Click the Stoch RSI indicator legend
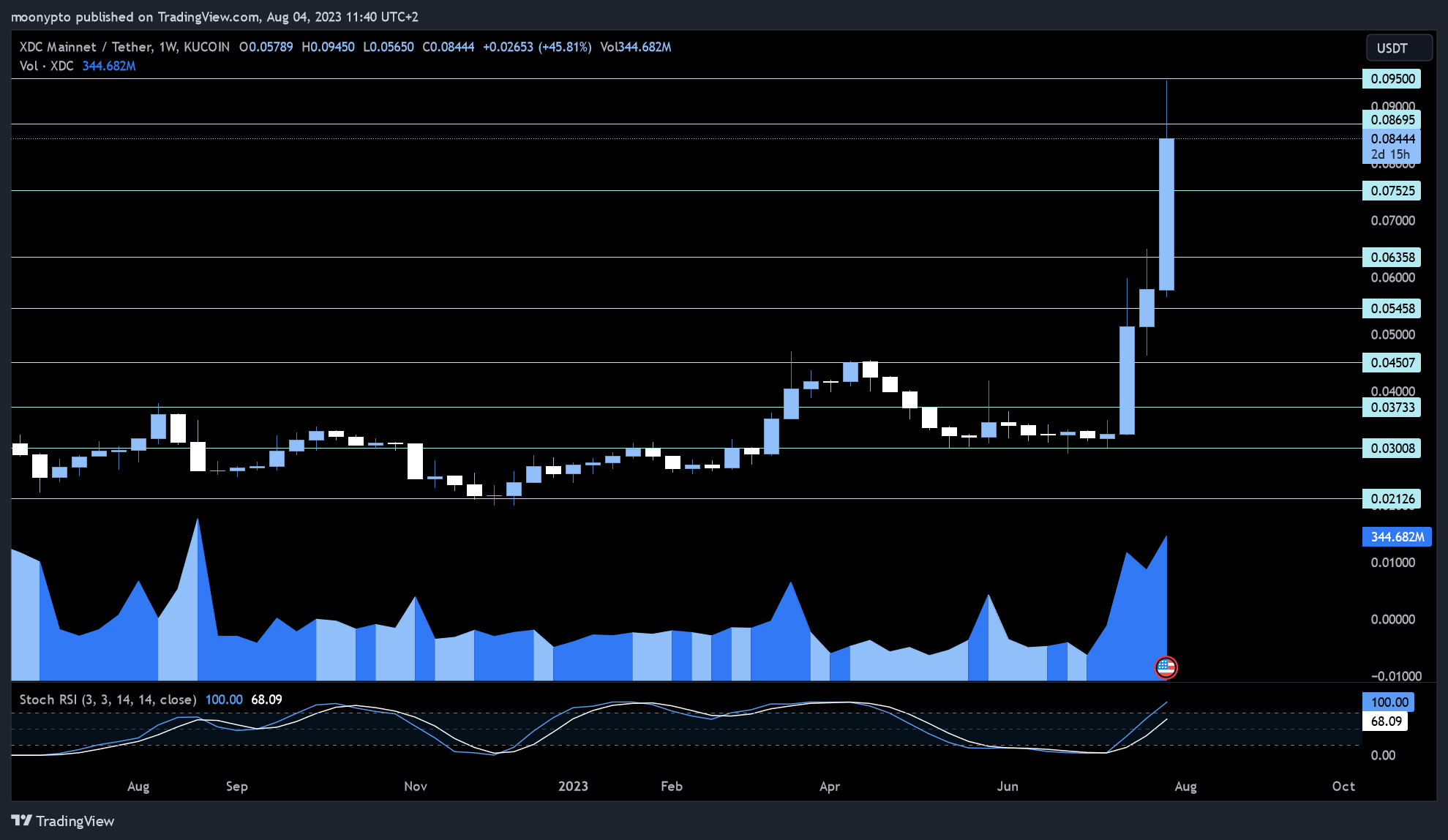 pos(108,700)
